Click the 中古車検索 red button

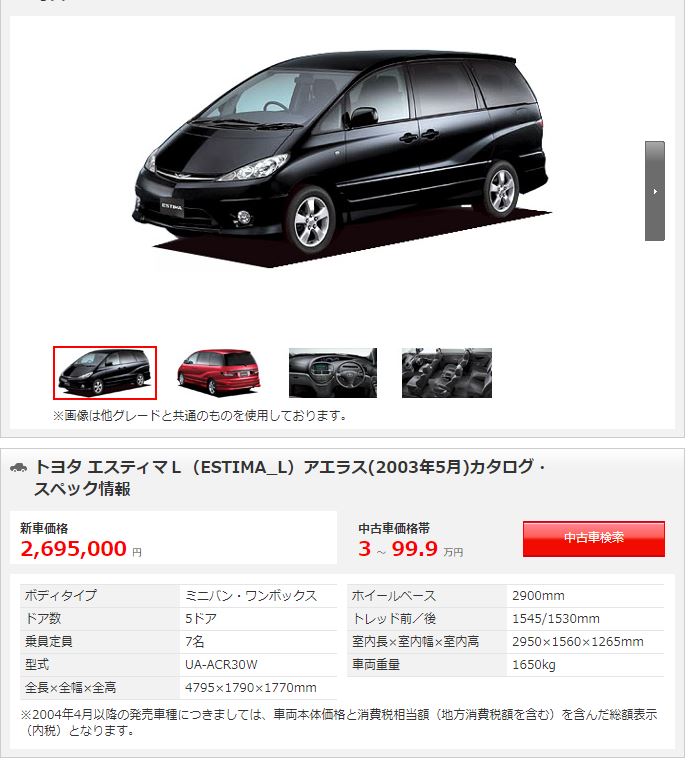594,539
